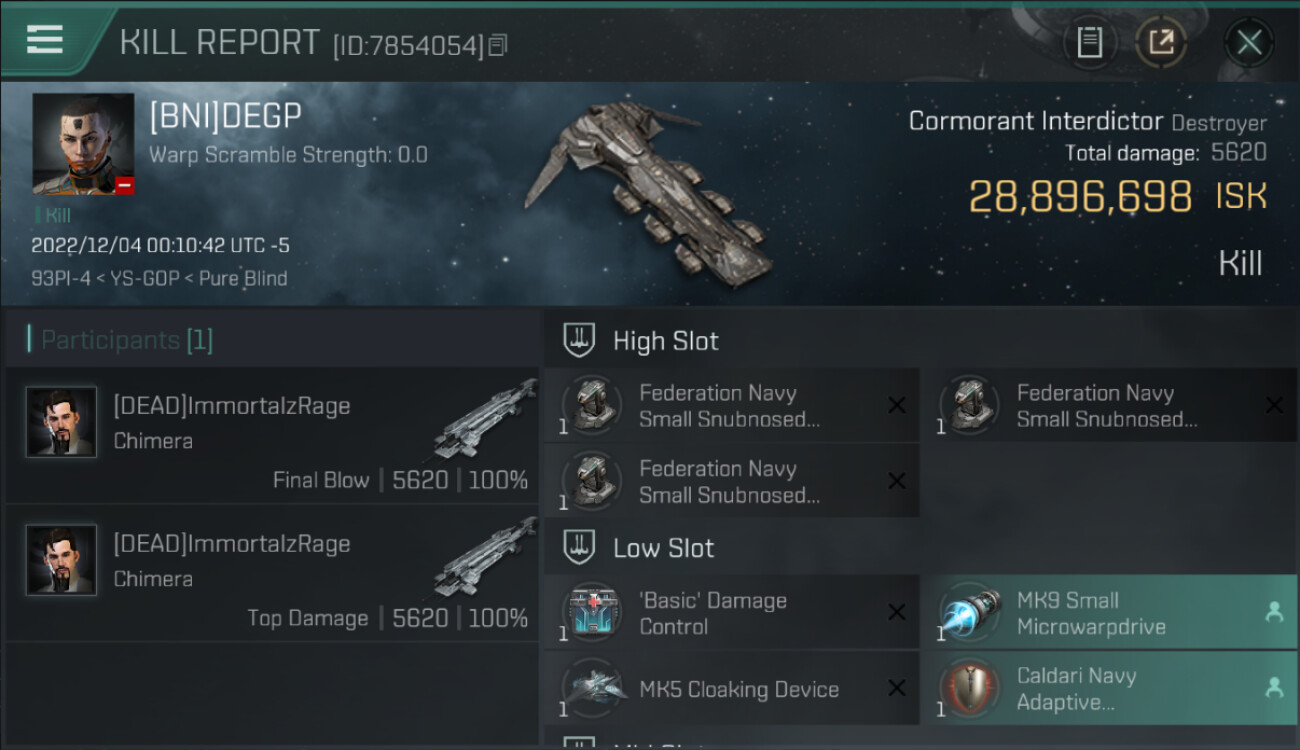The width and height of the screenshot is (1300, 750).
Task: Click the Low Slot section icon
Action: click(579, 548)
